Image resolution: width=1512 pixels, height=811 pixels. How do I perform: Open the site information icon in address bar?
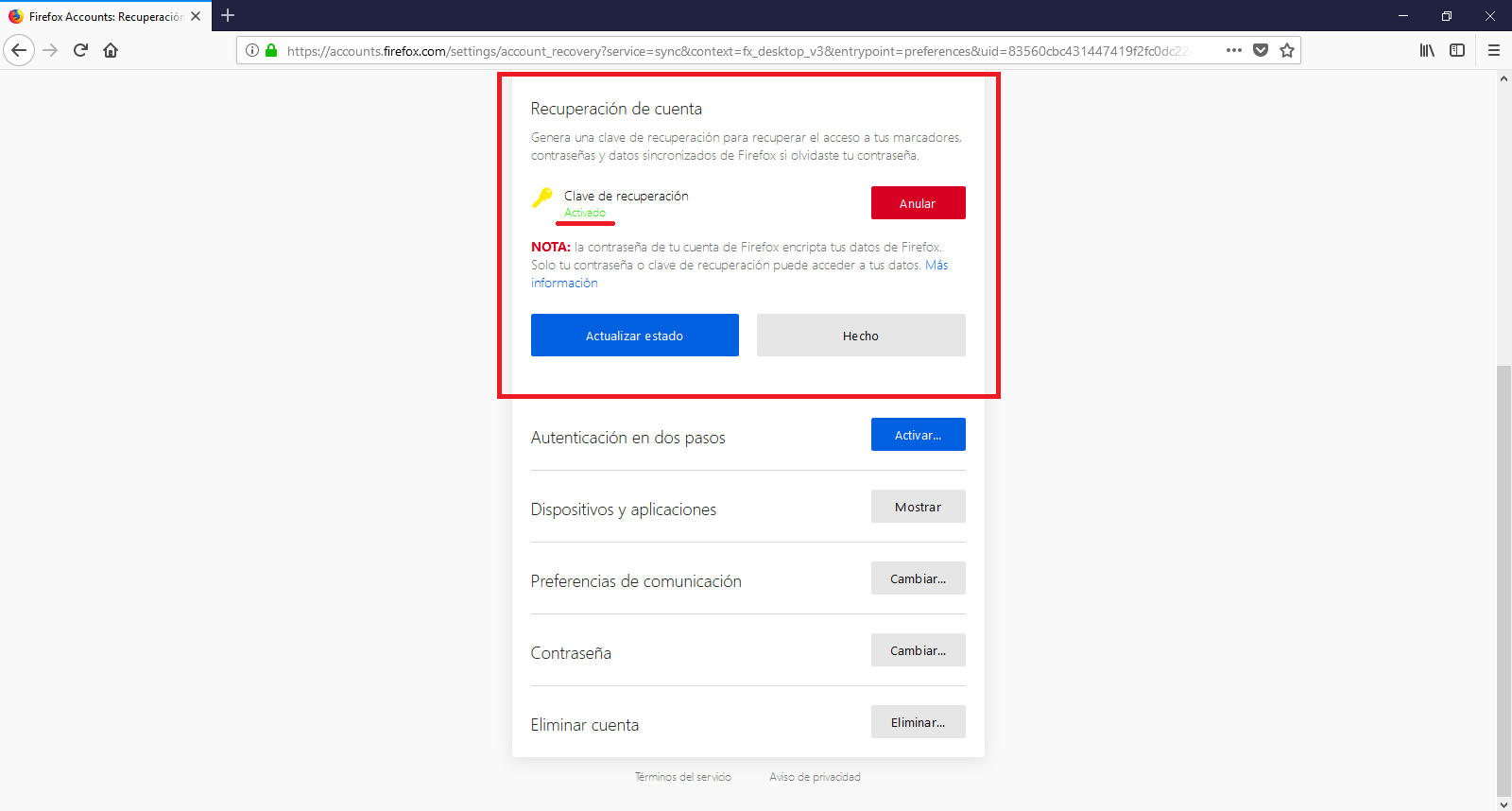(x=252, y=50)
